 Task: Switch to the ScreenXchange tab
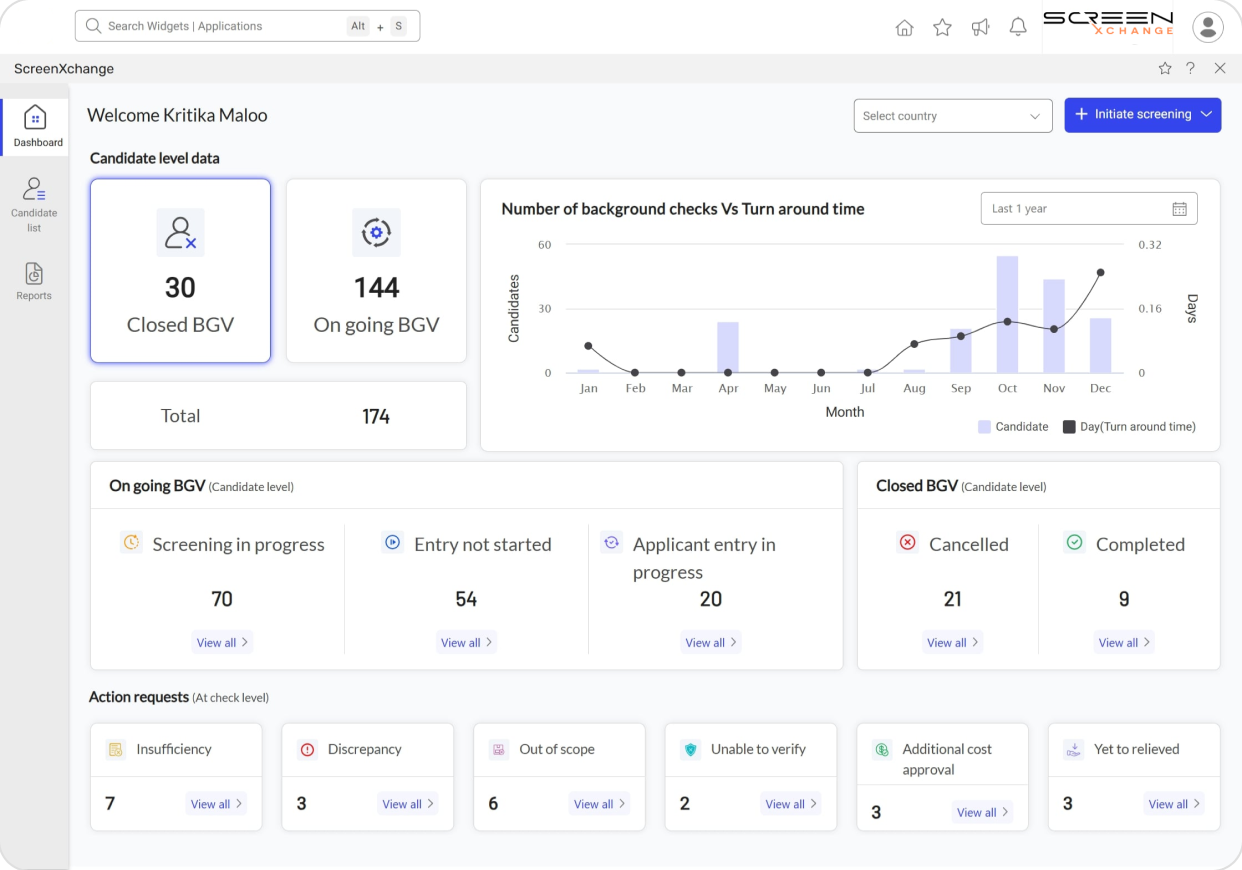(63, 68)
